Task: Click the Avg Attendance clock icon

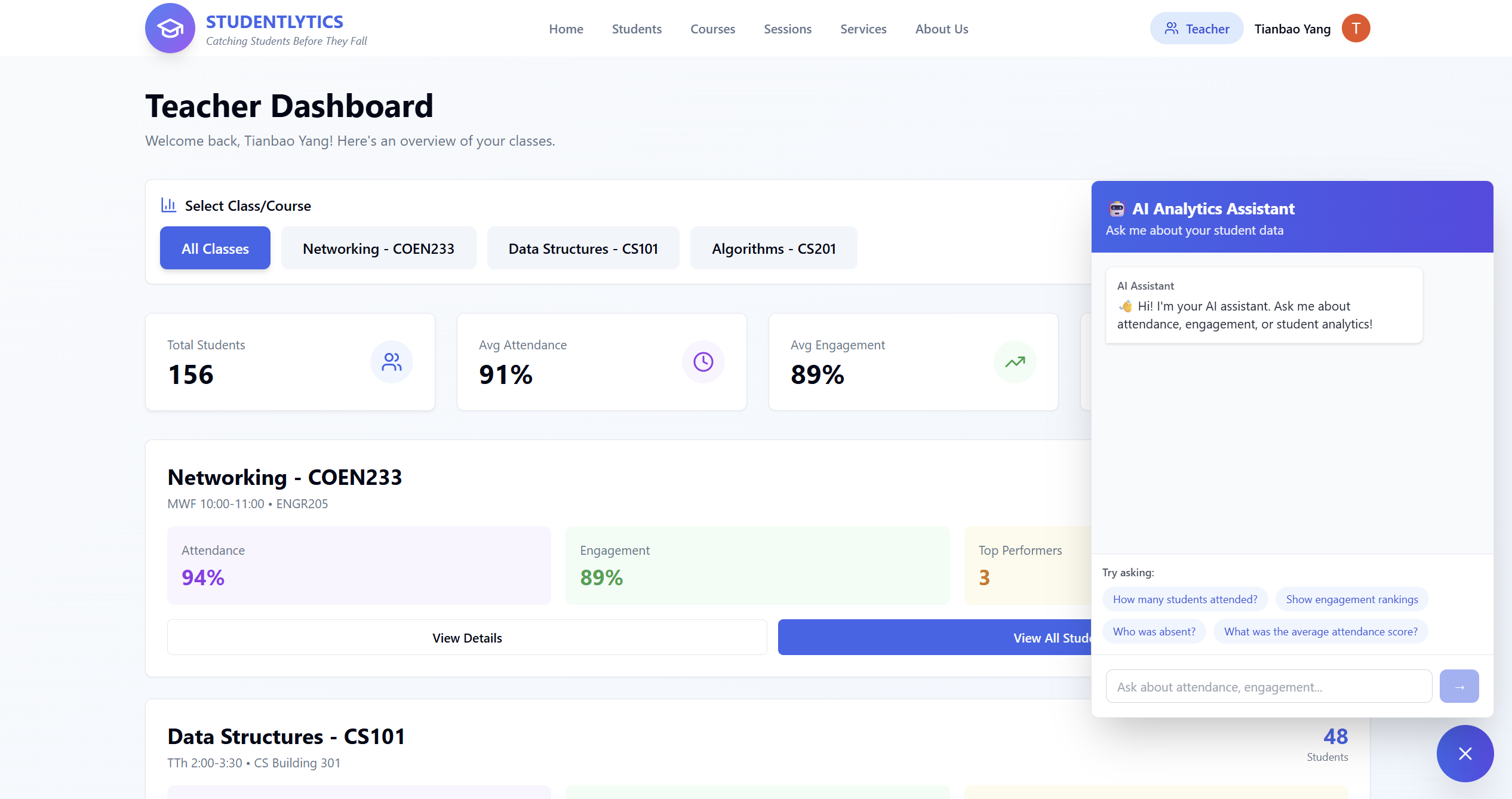Action: point(703,362)
